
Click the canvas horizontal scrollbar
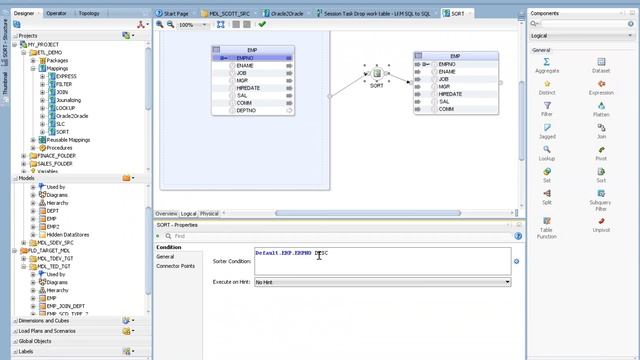pyautogui.click(x=368, y=213)
